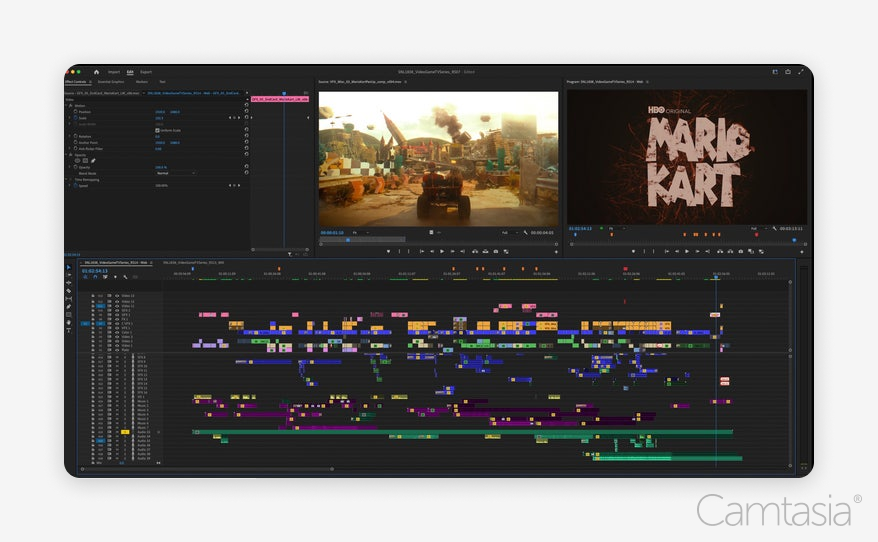Switch to the Import mode tab
The height and width of the screenshot is (542, 878).
pos(114,72)
